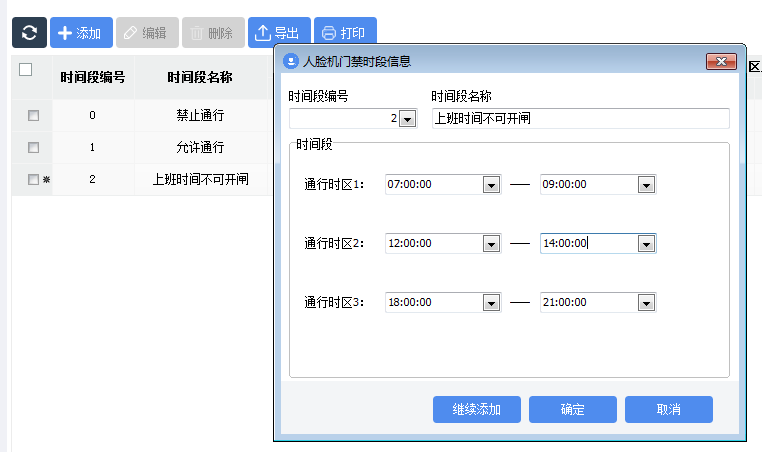Image resolution: width=762 pixels, height=452 pixels.
Task: Click the greyed 编辑 edit button
Action: [147, 33]
